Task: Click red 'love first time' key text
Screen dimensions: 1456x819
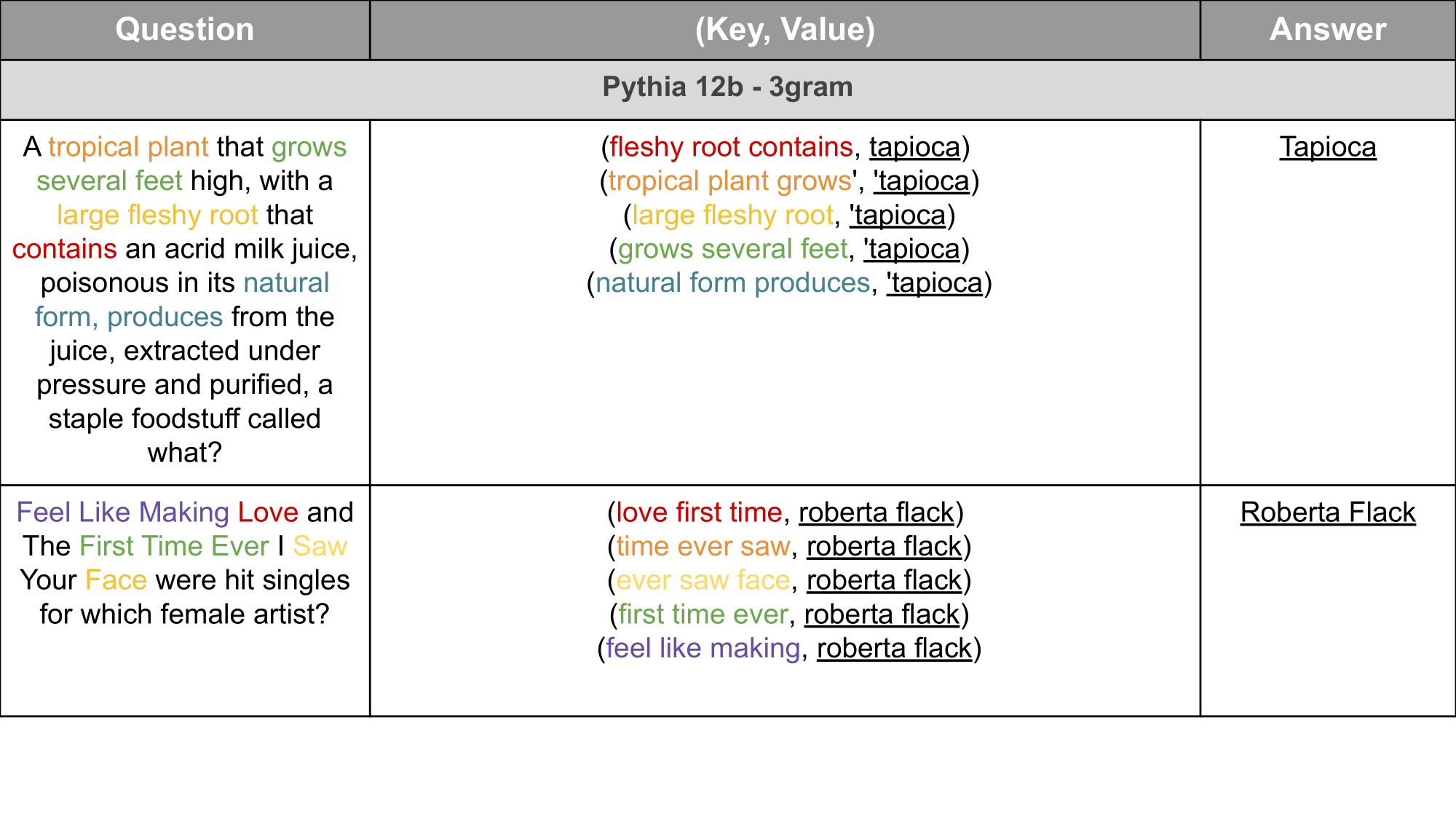Action: tap(699, 513)
